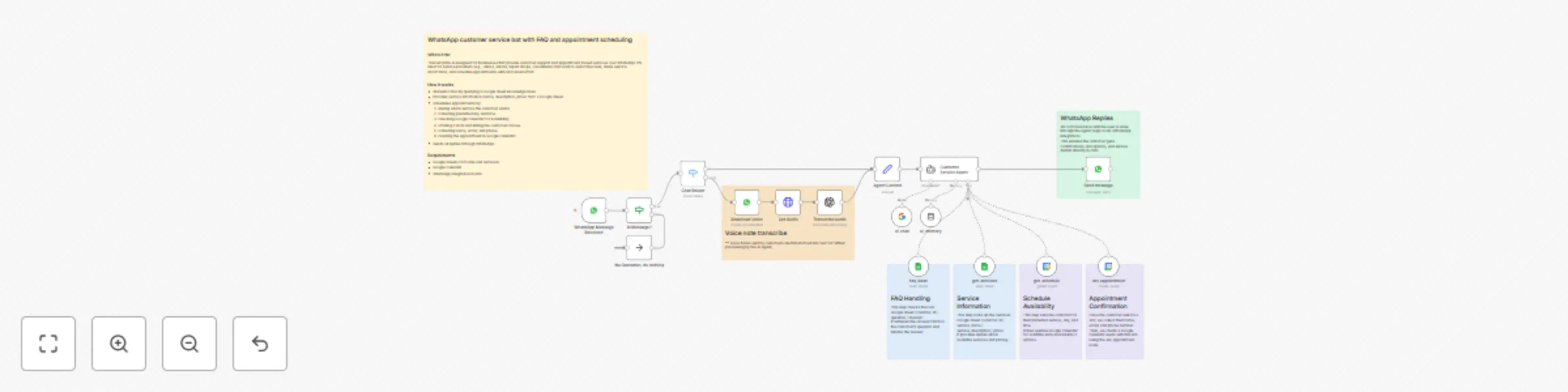Select the AI memory node
The height and width of the screenshot is (392, 1568).
coord(931,216)
